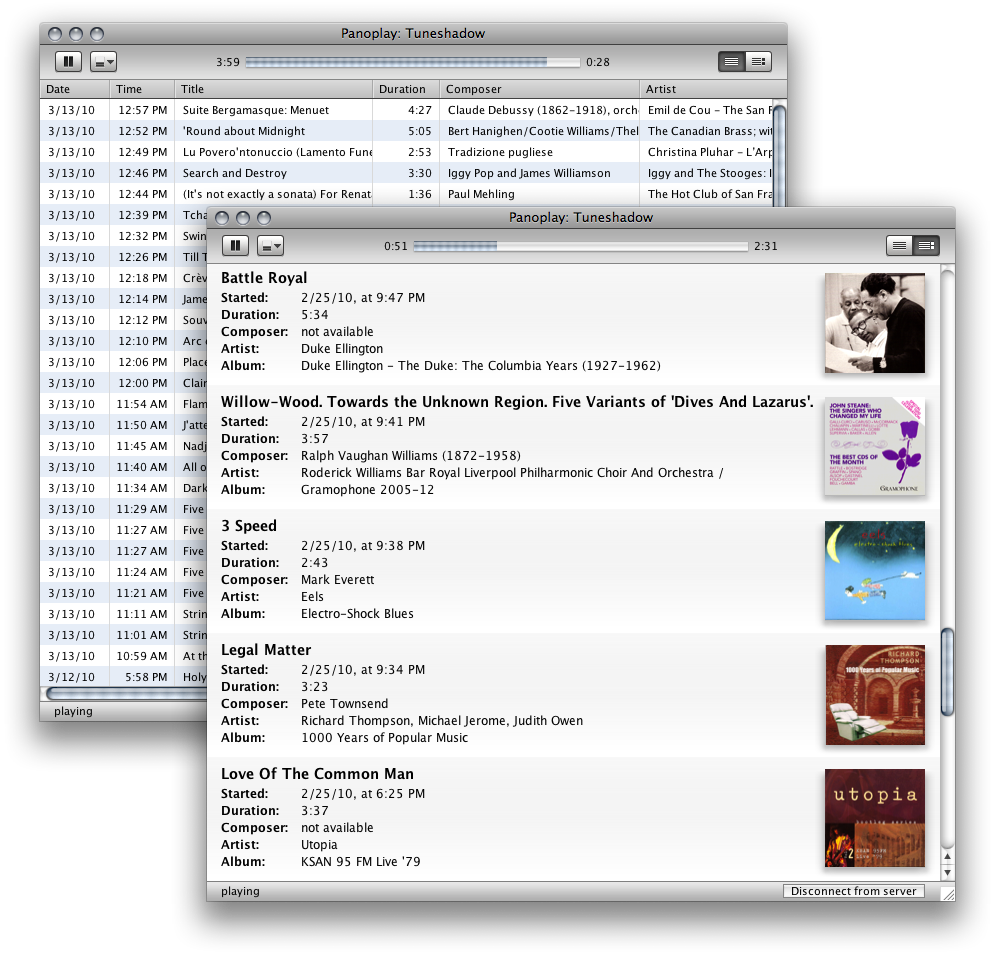Select detail view toggle in the front window
Image resolution: width=995 pixels, height=963 pixels.
click(926, 245)
